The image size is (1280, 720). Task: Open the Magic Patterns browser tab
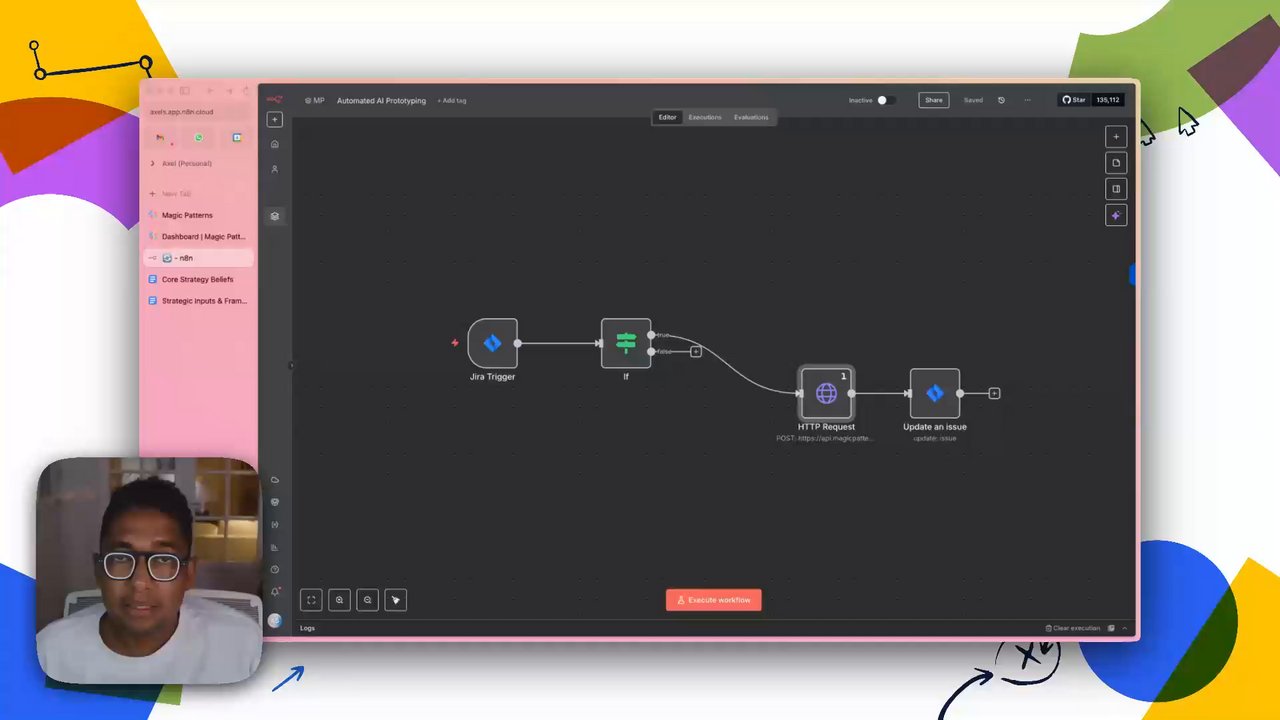tap(198, 215)
